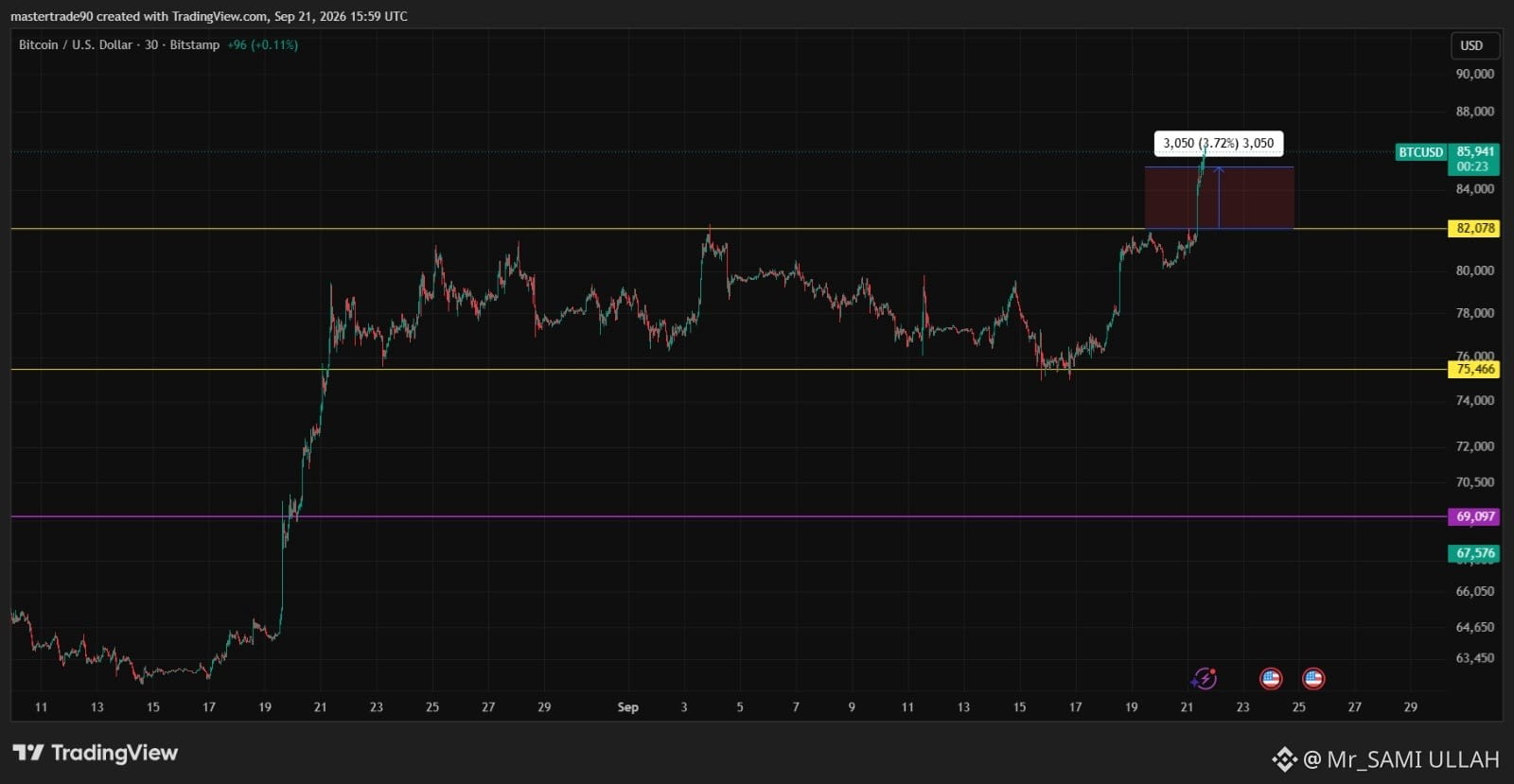The height and width of the screenshot is (784, 1514).
Task: Click the second US flag event icon
Action: pyautogui.click(x=1313, y=678)
